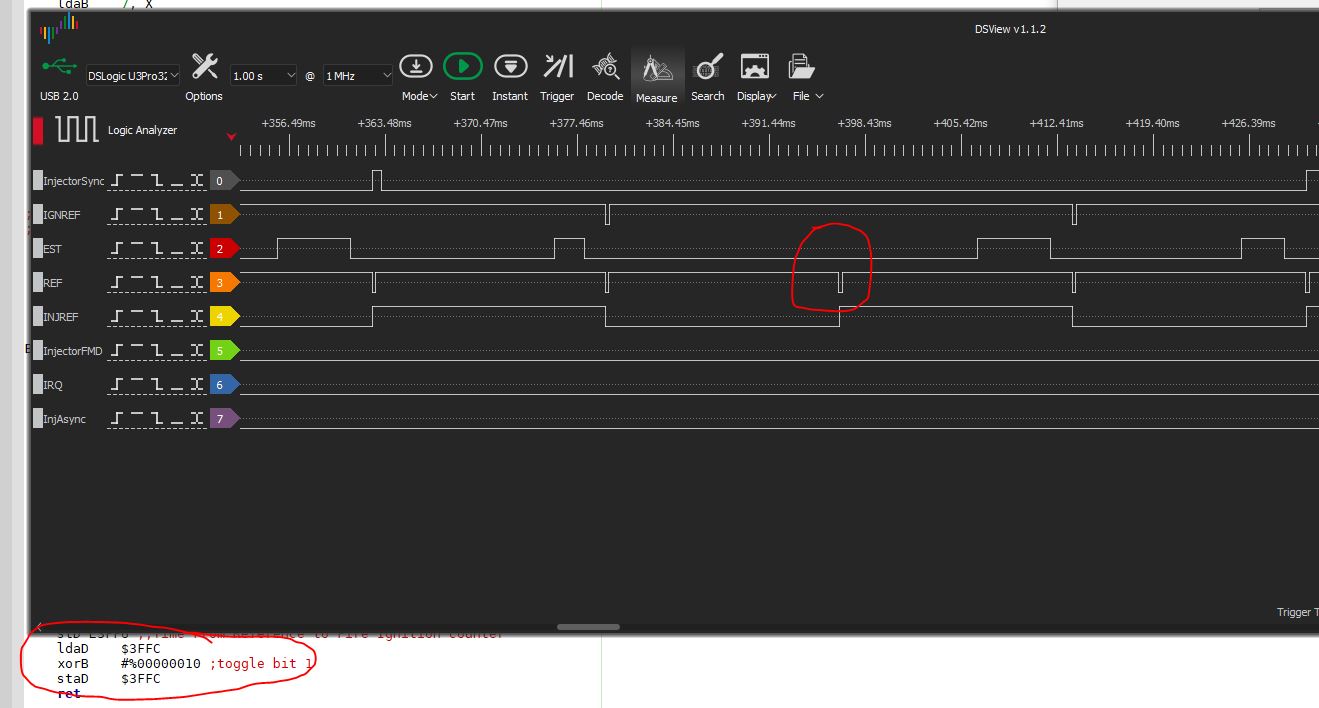Select the EST channel label
Screen dimensions: 1319x708
[52, 249]
